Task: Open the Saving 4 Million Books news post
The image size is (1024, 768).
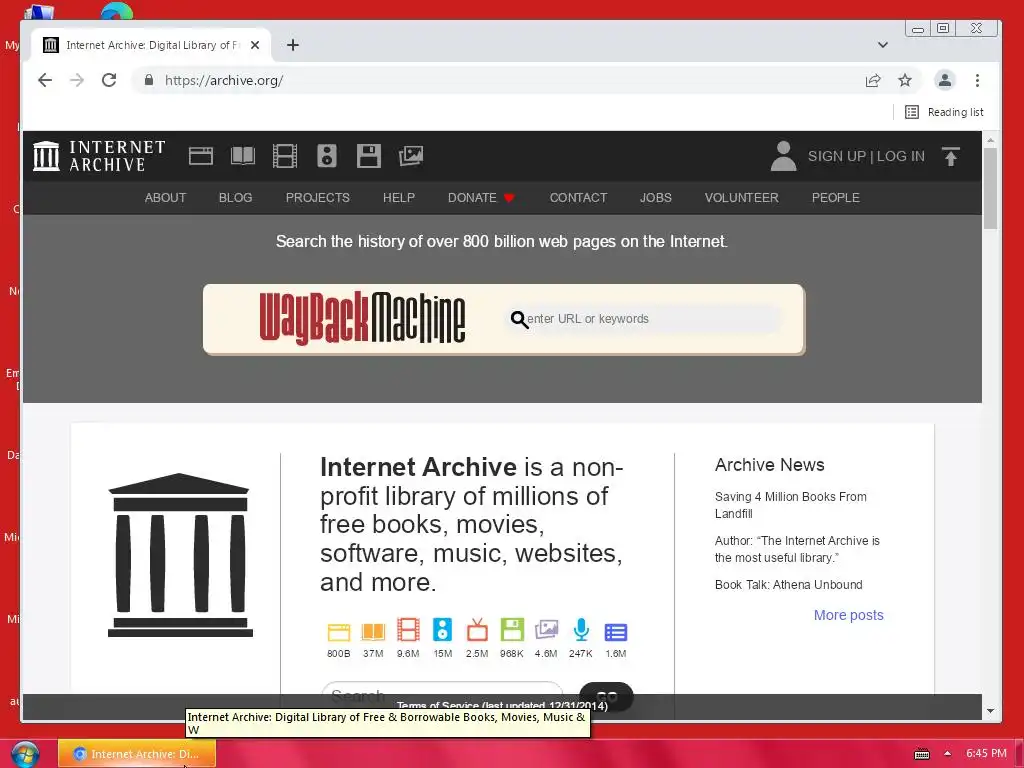Action: [790, 505]
